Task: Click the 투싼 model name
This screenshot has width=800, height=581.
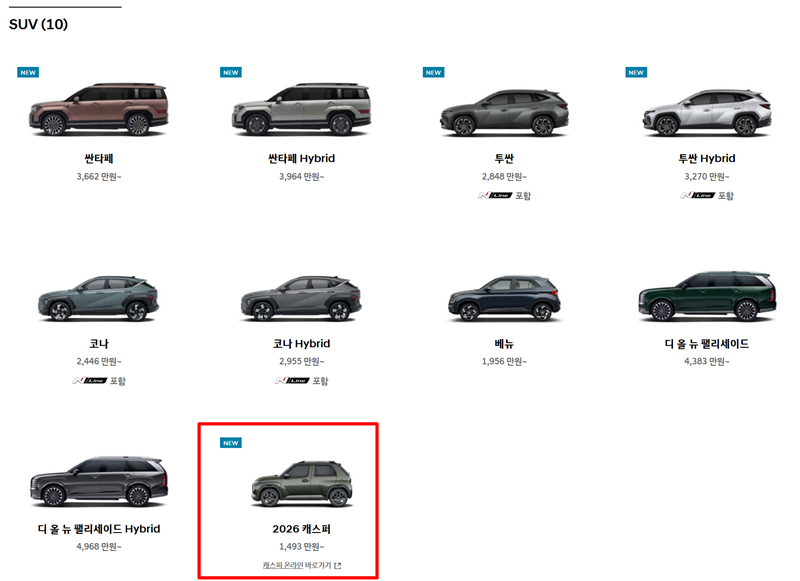Action: point(504,158)
